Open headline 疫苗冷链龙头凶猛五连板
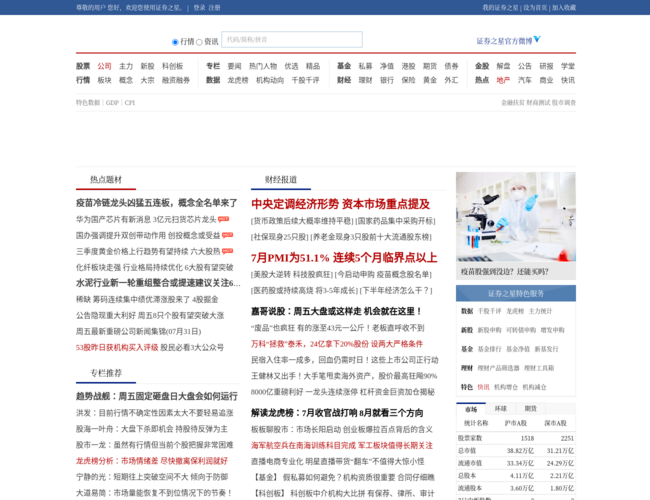The image size is (650, 500). tap(157, 203)
